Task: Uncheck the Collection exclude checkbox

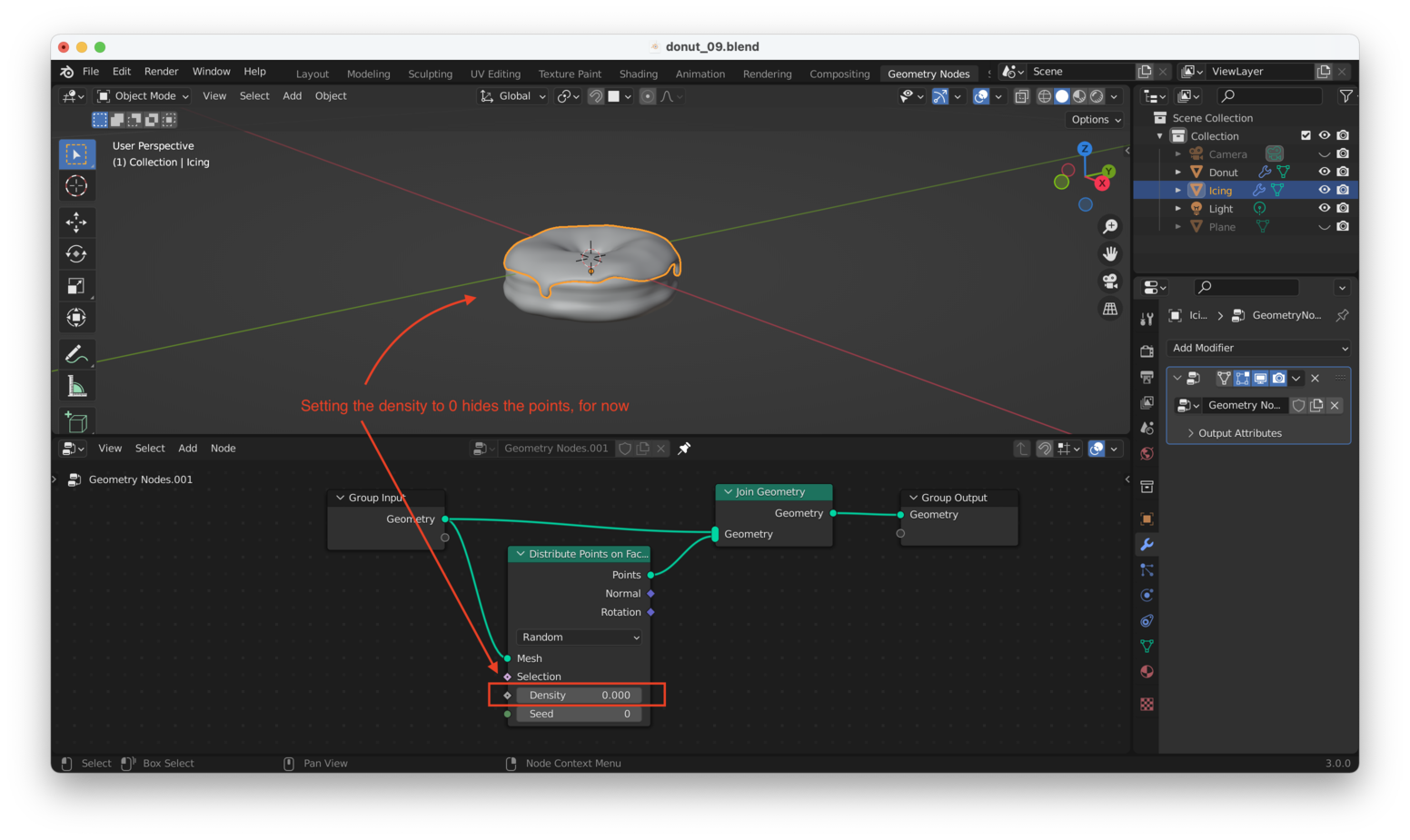Action: 1306,135
